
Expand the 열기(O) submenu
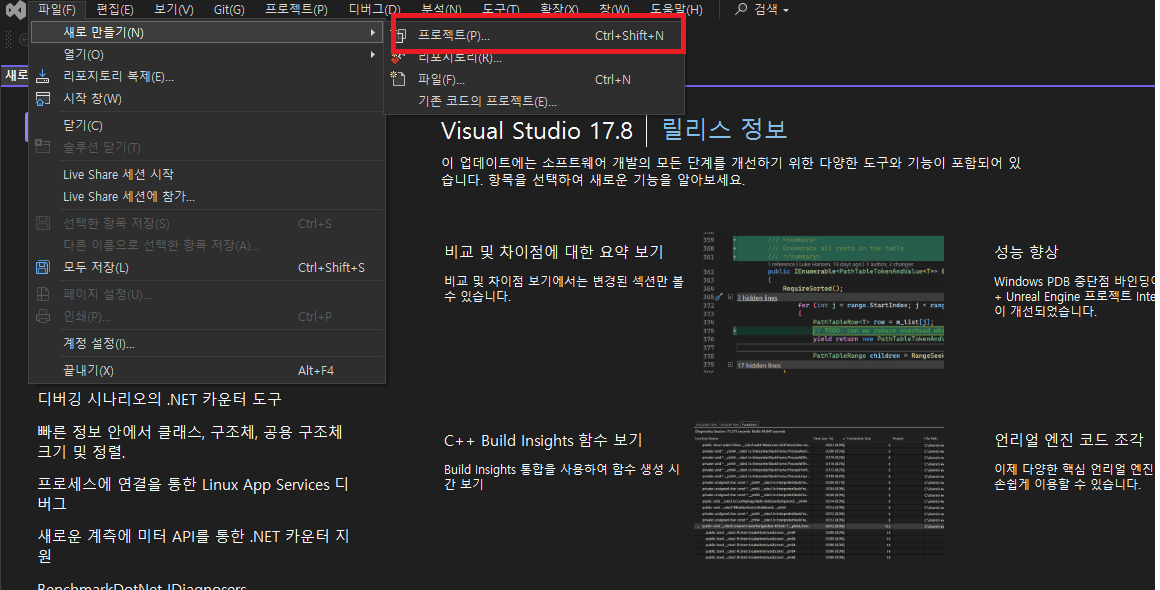coord(207,55)
